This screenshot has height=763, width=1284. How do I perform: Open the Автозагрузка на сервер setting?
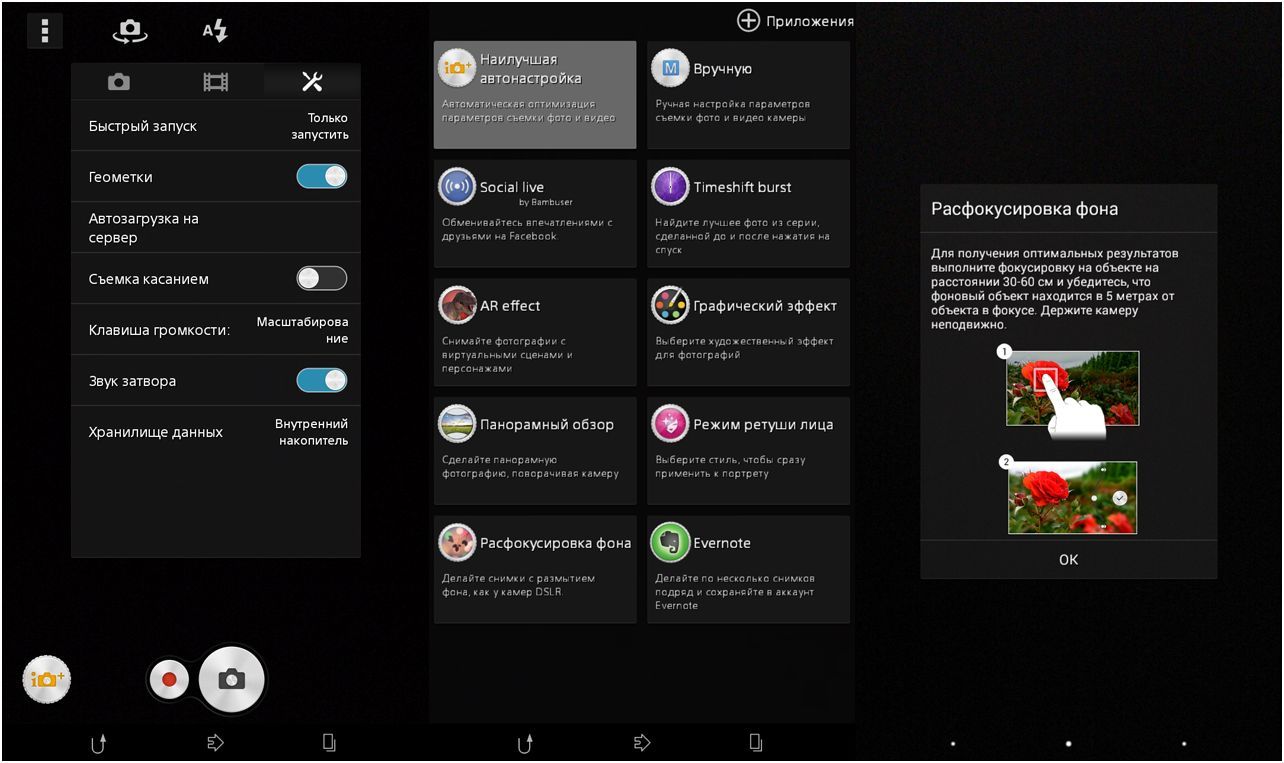pyautogui.click(x=216, y=228)
